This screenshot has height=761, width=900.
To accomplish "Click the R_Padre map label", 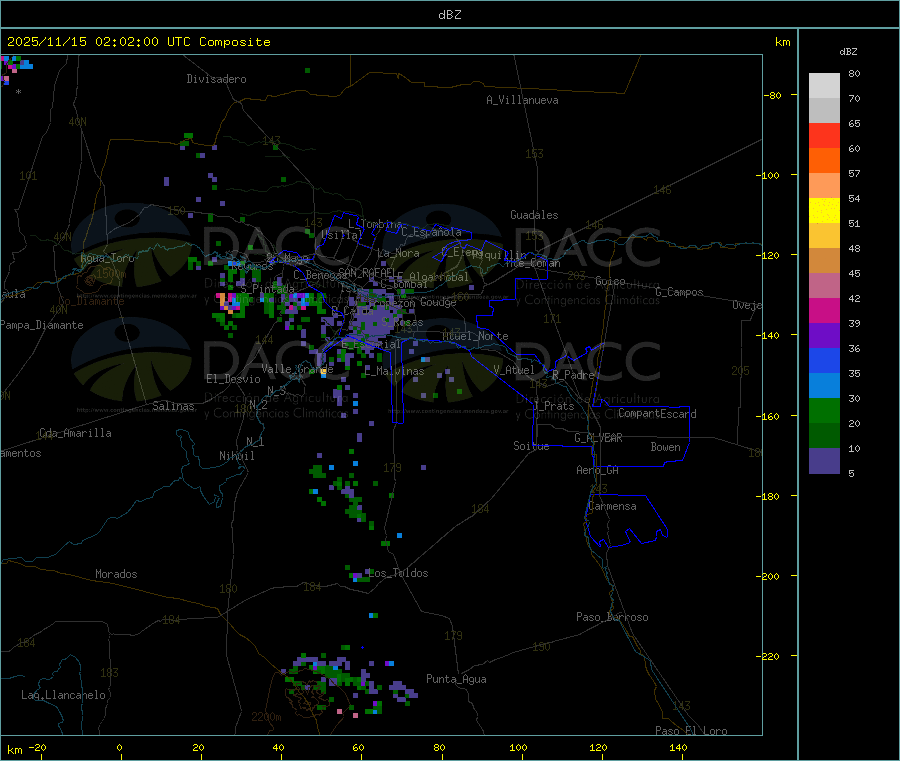I will tap(573, 375).
